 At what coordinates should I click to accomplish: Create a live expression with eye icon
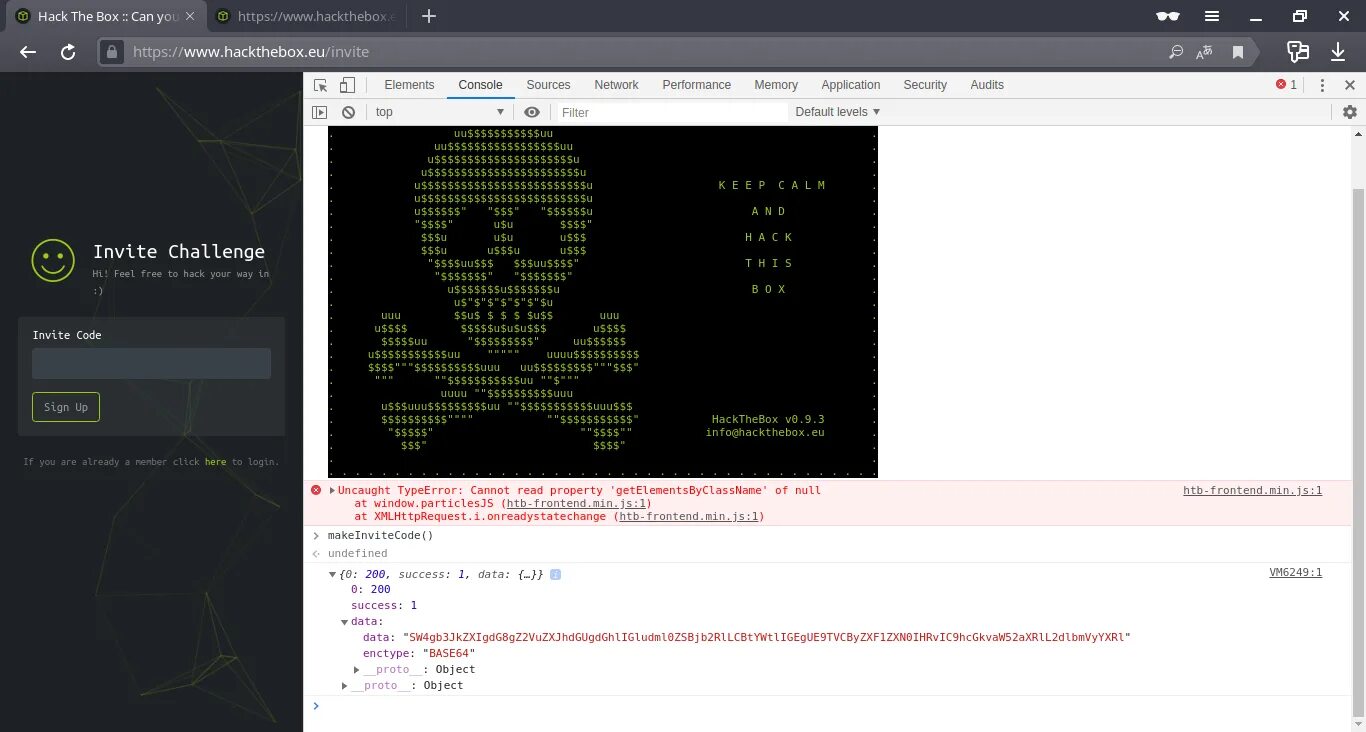click(532, 112)
